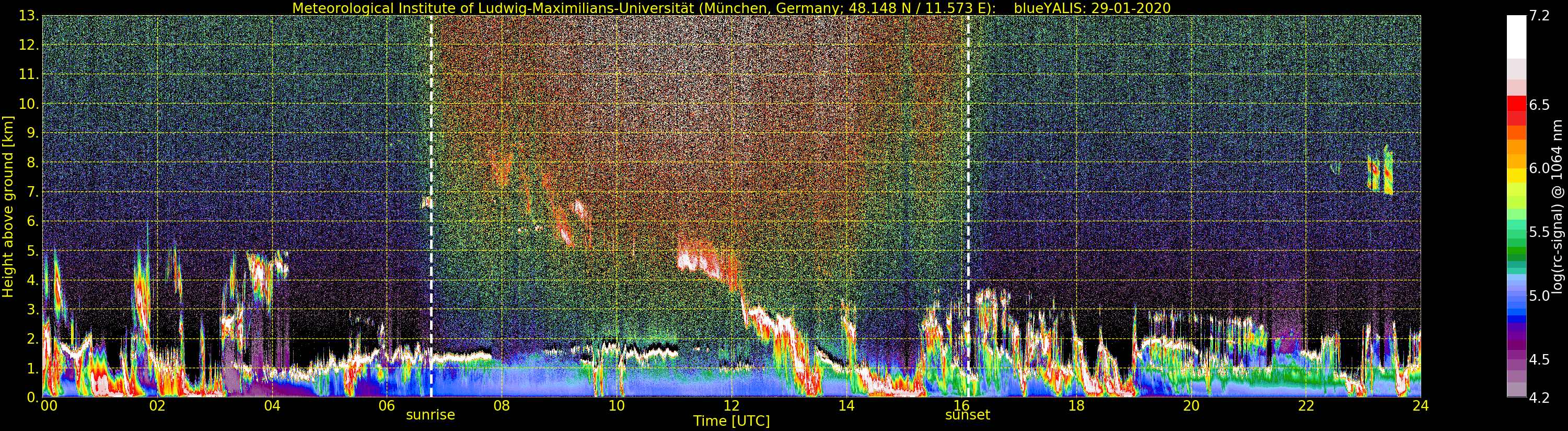Click the '08' tick on the time axis
This screenshot has width=1568, height=431.
tap(502, 405)
